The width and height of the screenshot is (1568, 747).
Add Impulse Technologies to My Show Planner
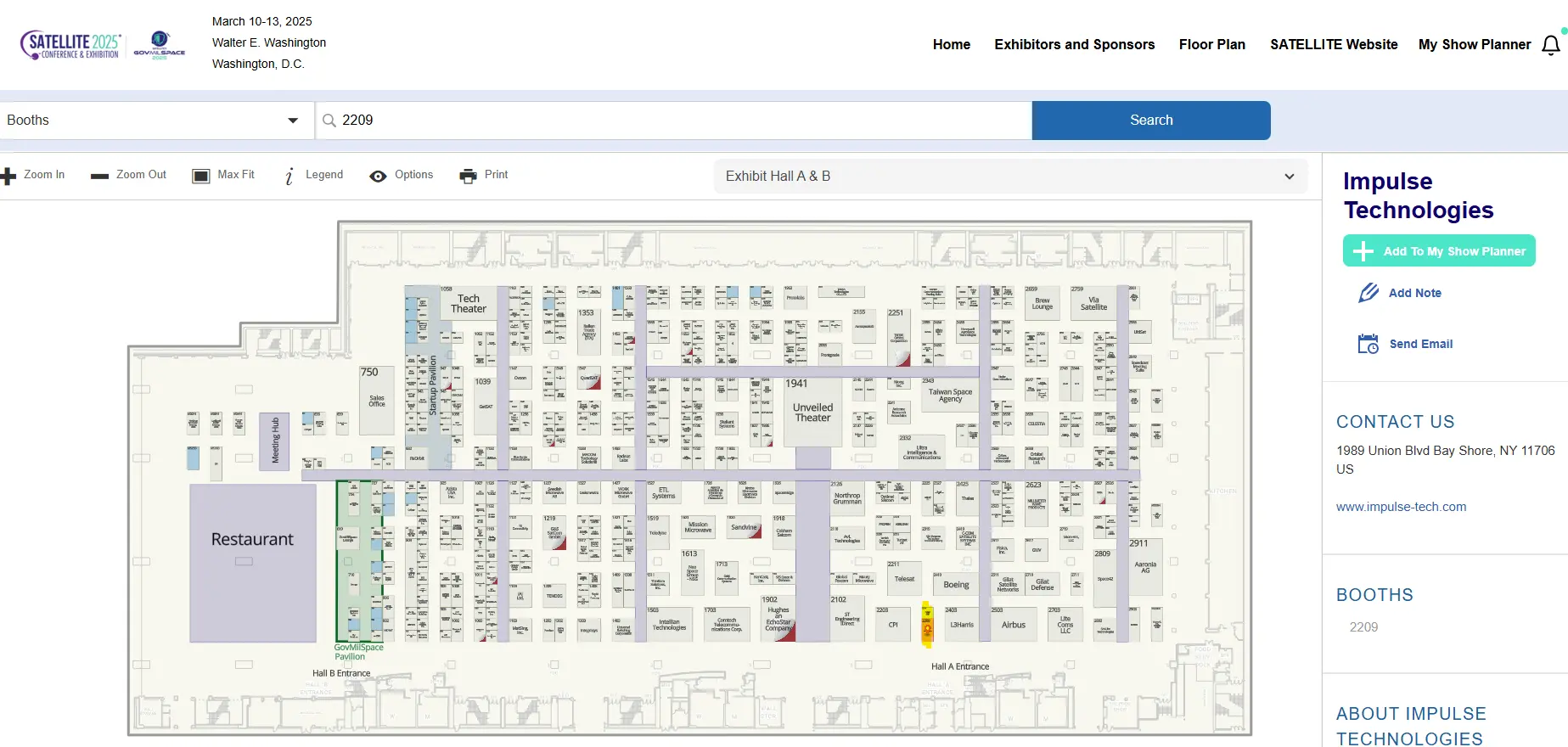1438,251
